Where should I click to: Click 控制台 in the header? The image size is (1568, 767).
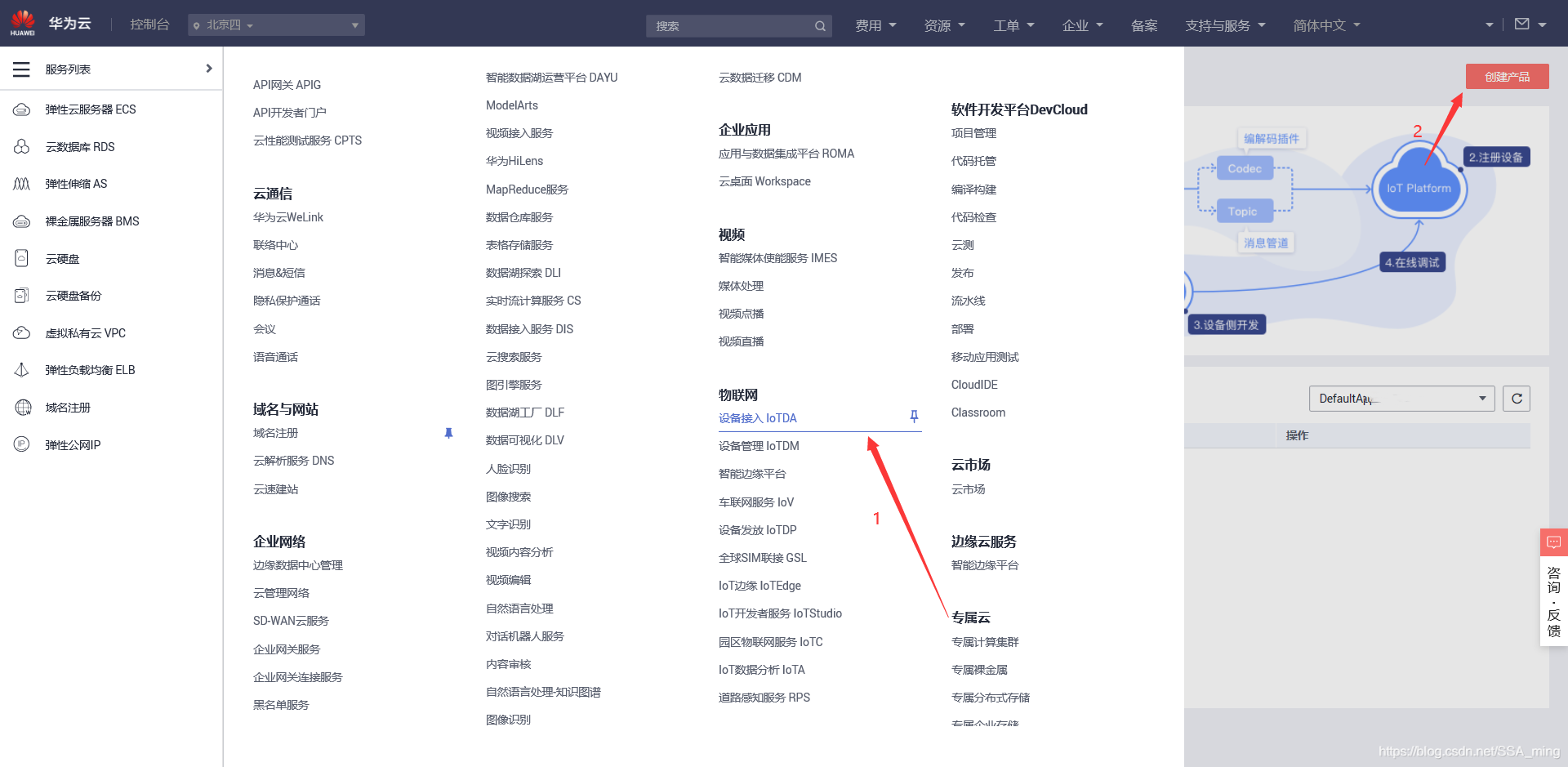coord(149,25)
